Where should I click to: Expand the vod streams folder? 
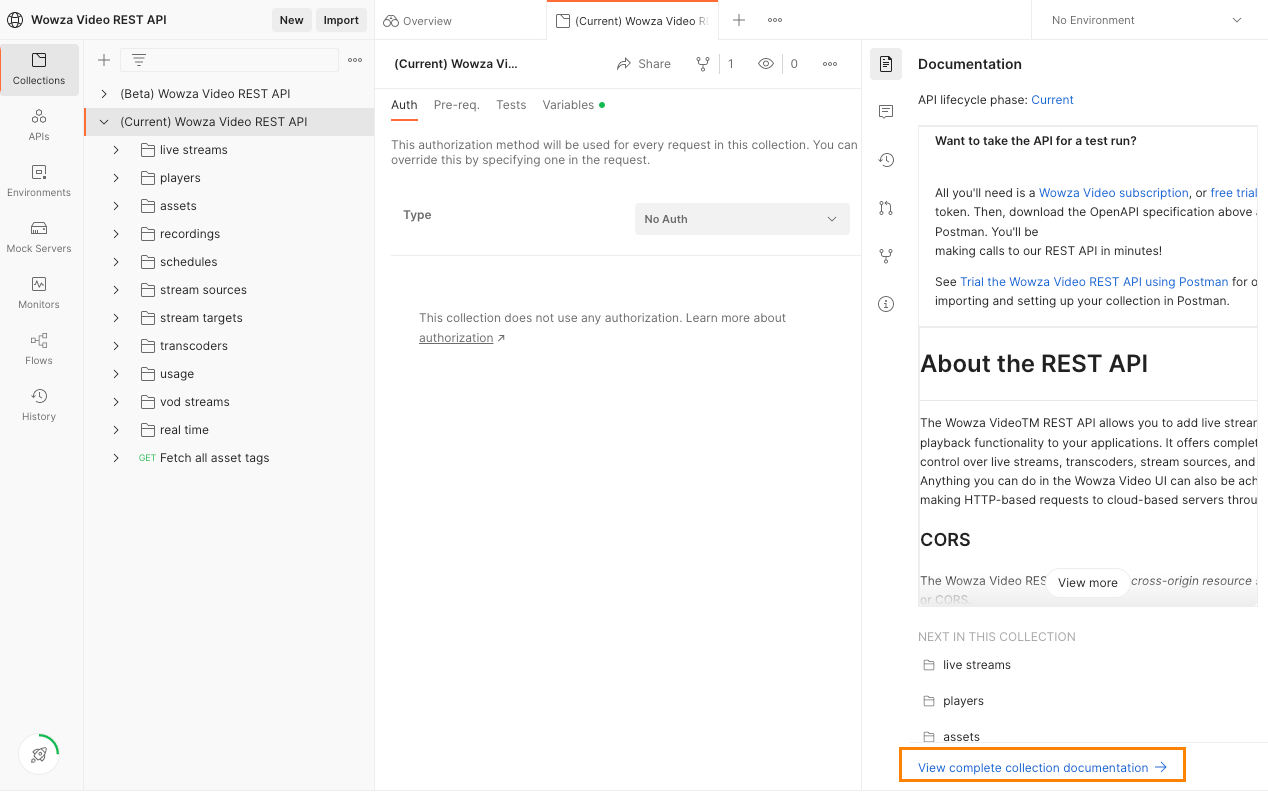point(116,402)
